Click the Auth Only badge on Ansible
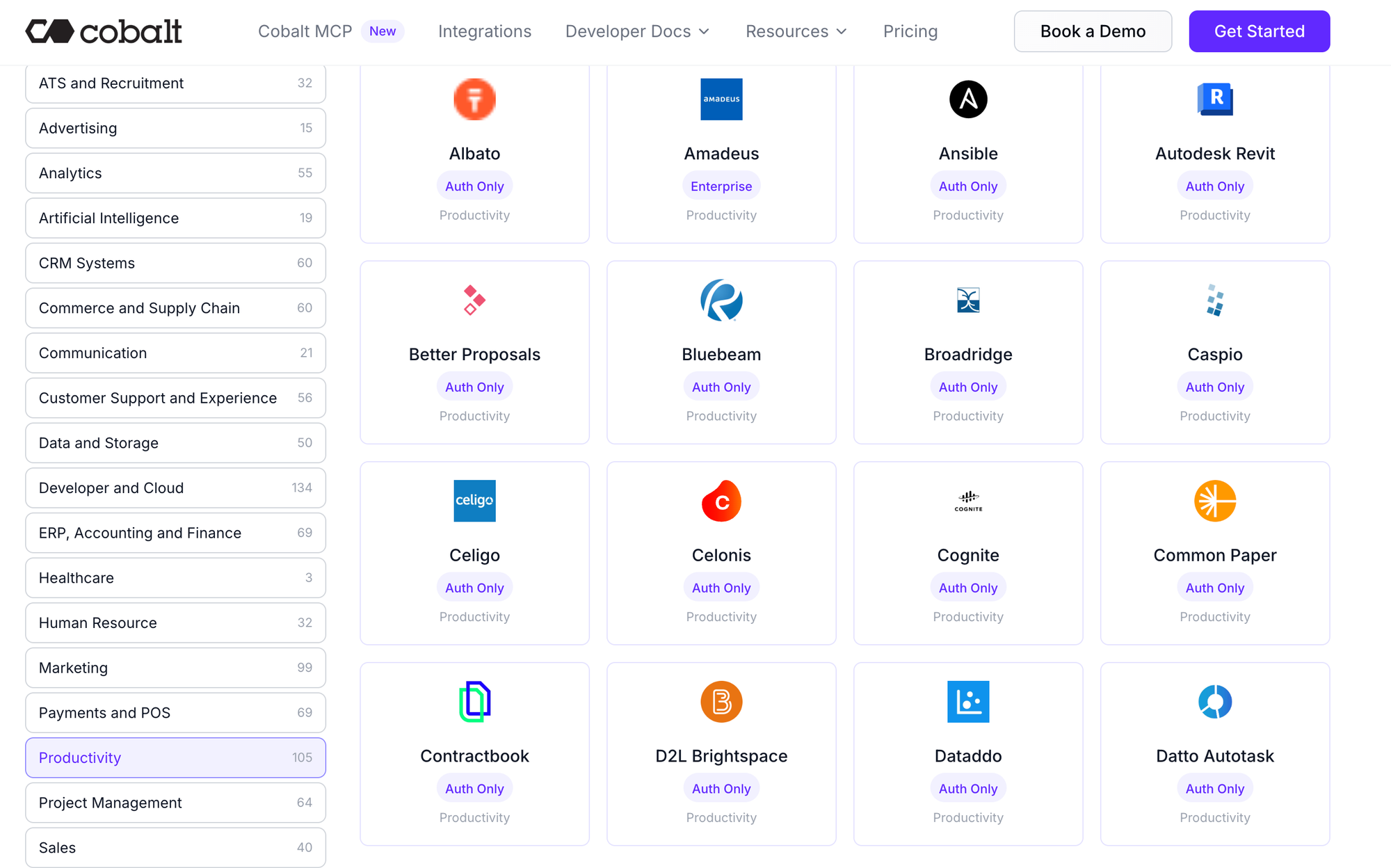Image resolution: width=1391 pixels, height=868 pixels. pyautogui.click(x=968, y=186)
